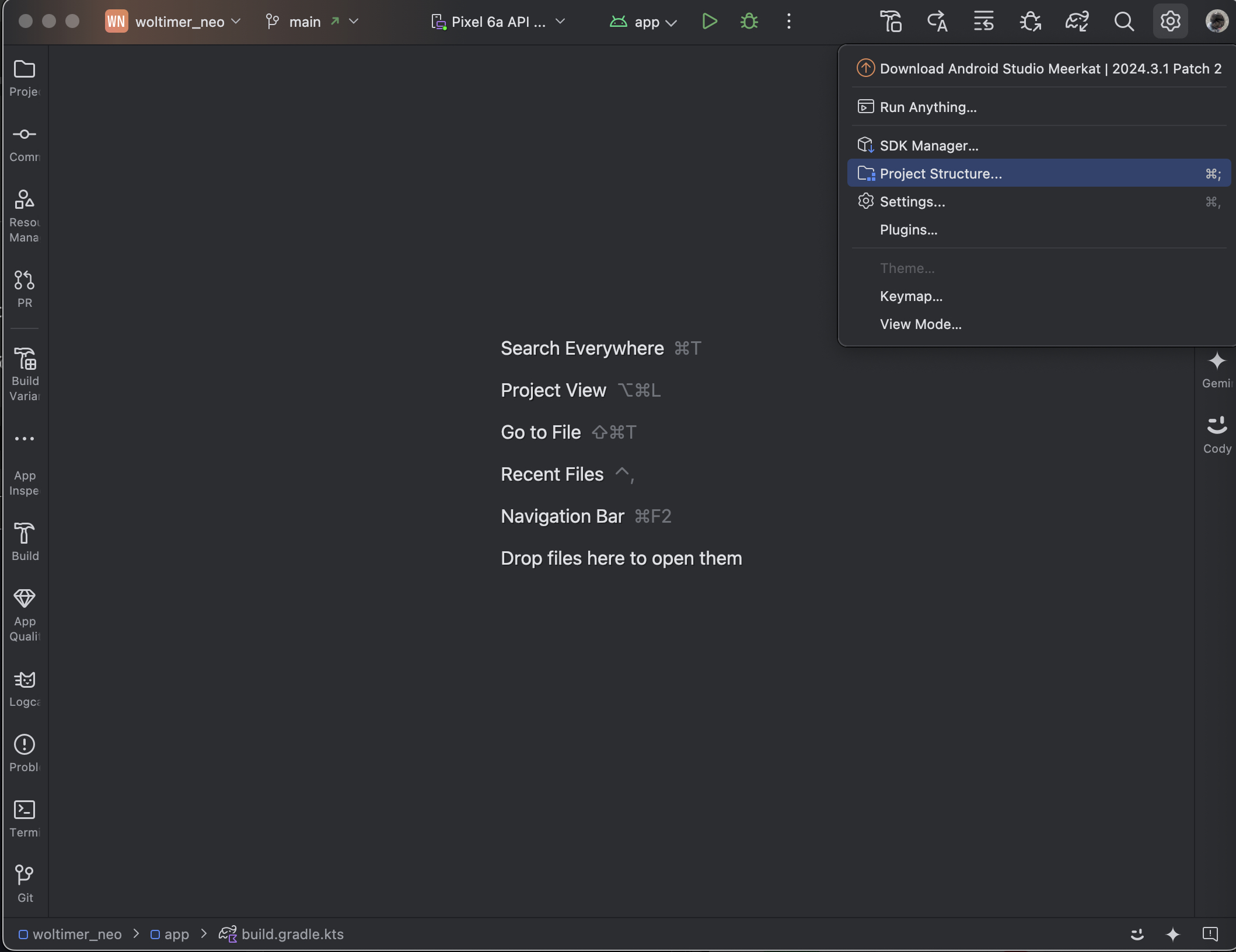
Task: Open the Terminal tool window
Action: (25, 818)
